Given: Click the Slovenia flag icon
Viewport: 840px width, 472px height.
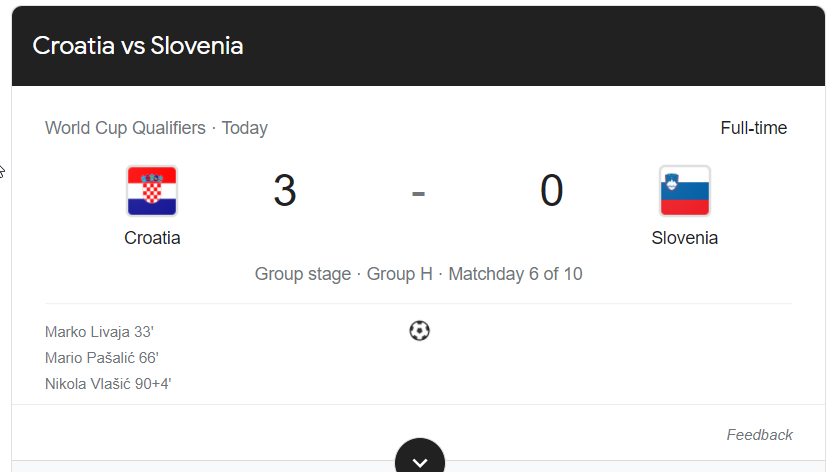Looking at the screenshot, I should [685, 191].
